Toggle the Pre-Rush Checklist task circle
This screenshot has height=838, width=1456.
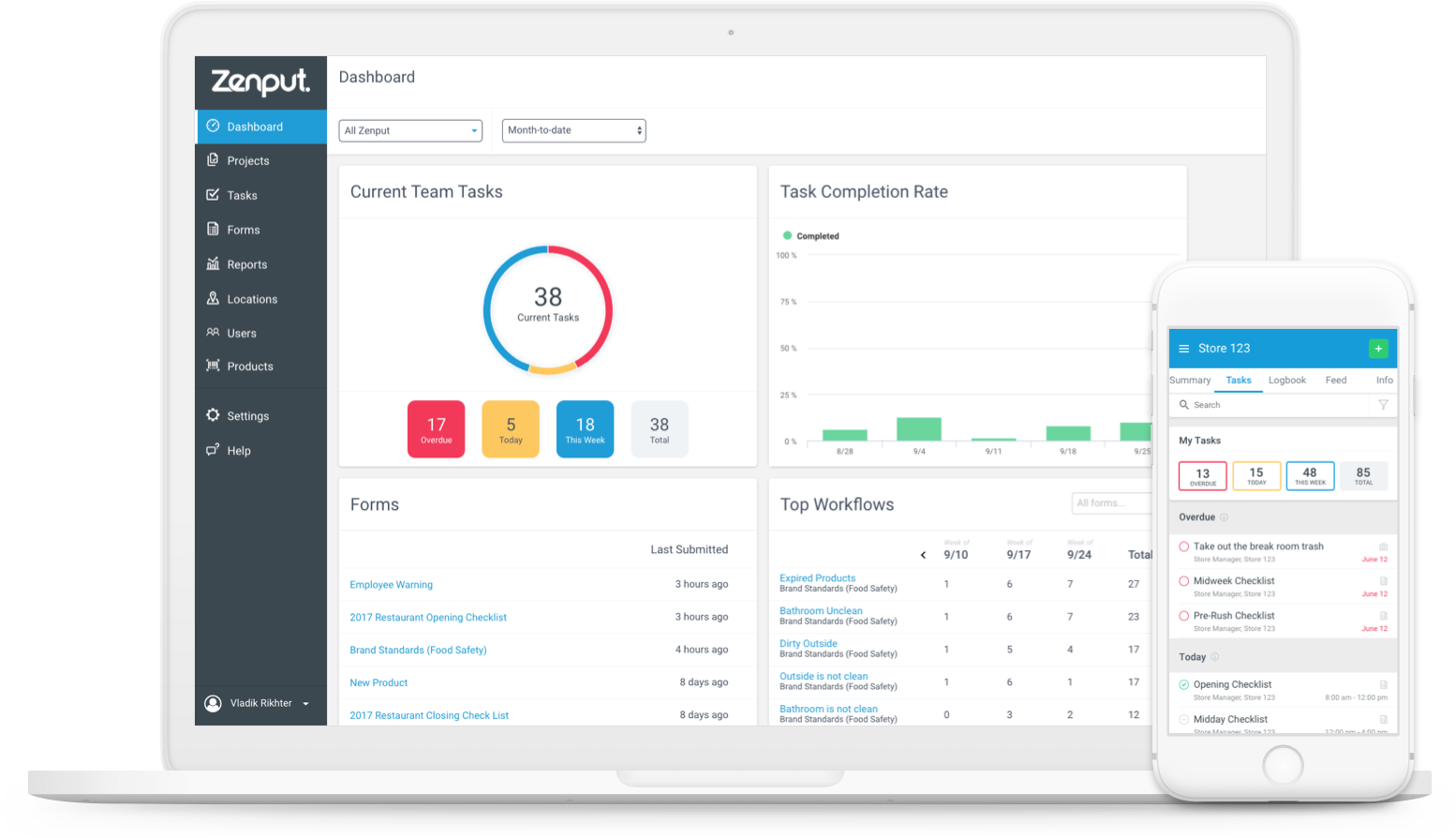[1183, 616]
